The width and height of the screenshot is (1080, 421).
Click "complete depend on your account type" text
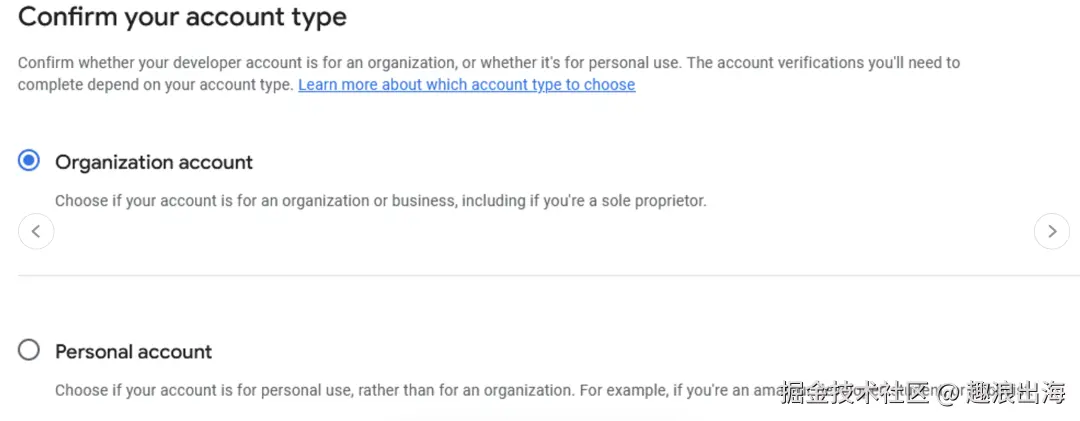(156, 85)
